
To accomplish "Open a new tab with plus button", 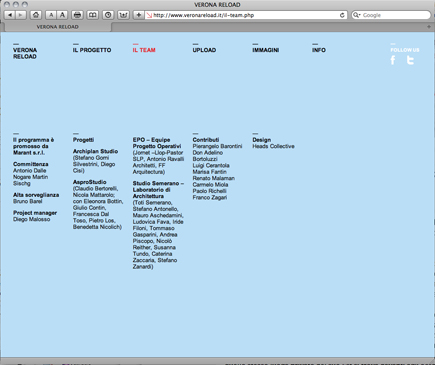I will coord(429,27).
